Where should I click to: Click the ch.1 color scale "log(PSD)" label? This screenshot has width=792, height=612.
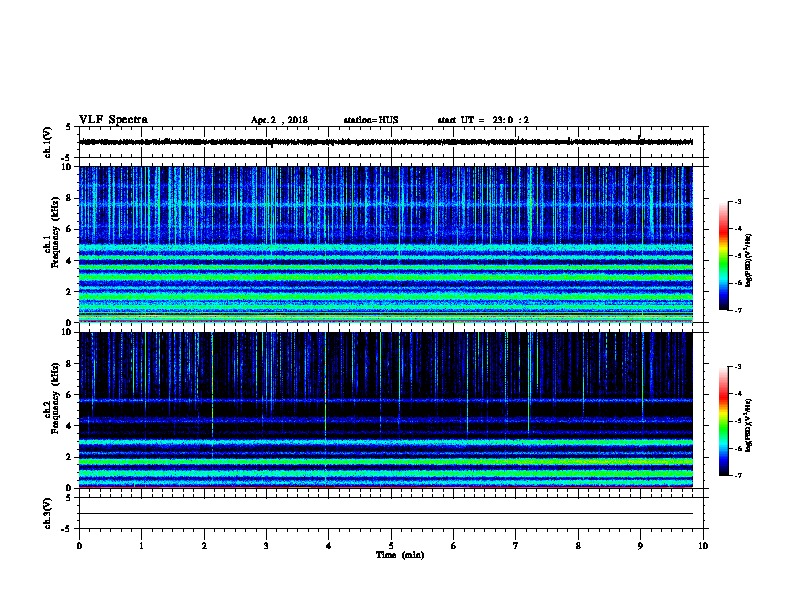tap(748, 261)
